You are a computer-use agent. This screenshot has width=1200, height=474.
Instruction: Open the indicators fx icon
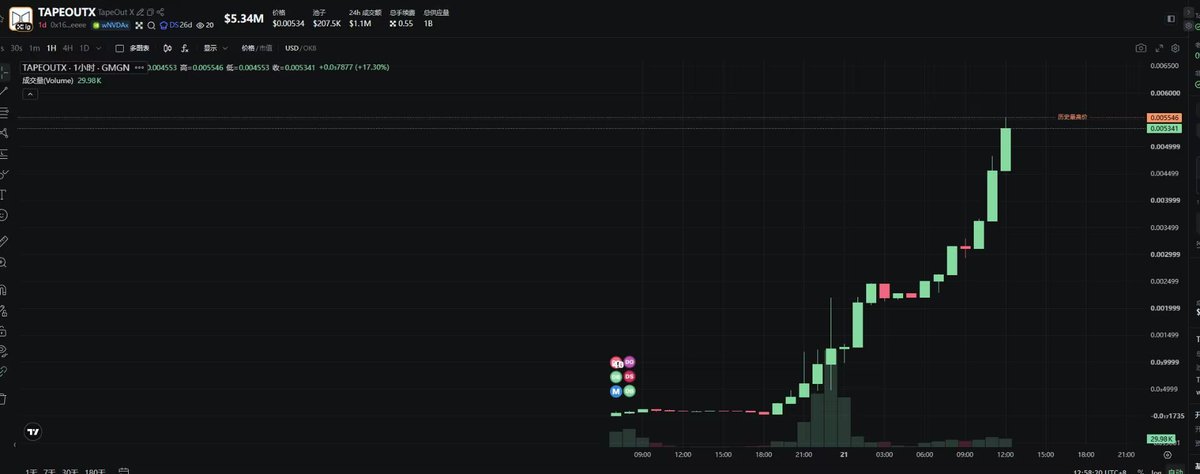185,48
